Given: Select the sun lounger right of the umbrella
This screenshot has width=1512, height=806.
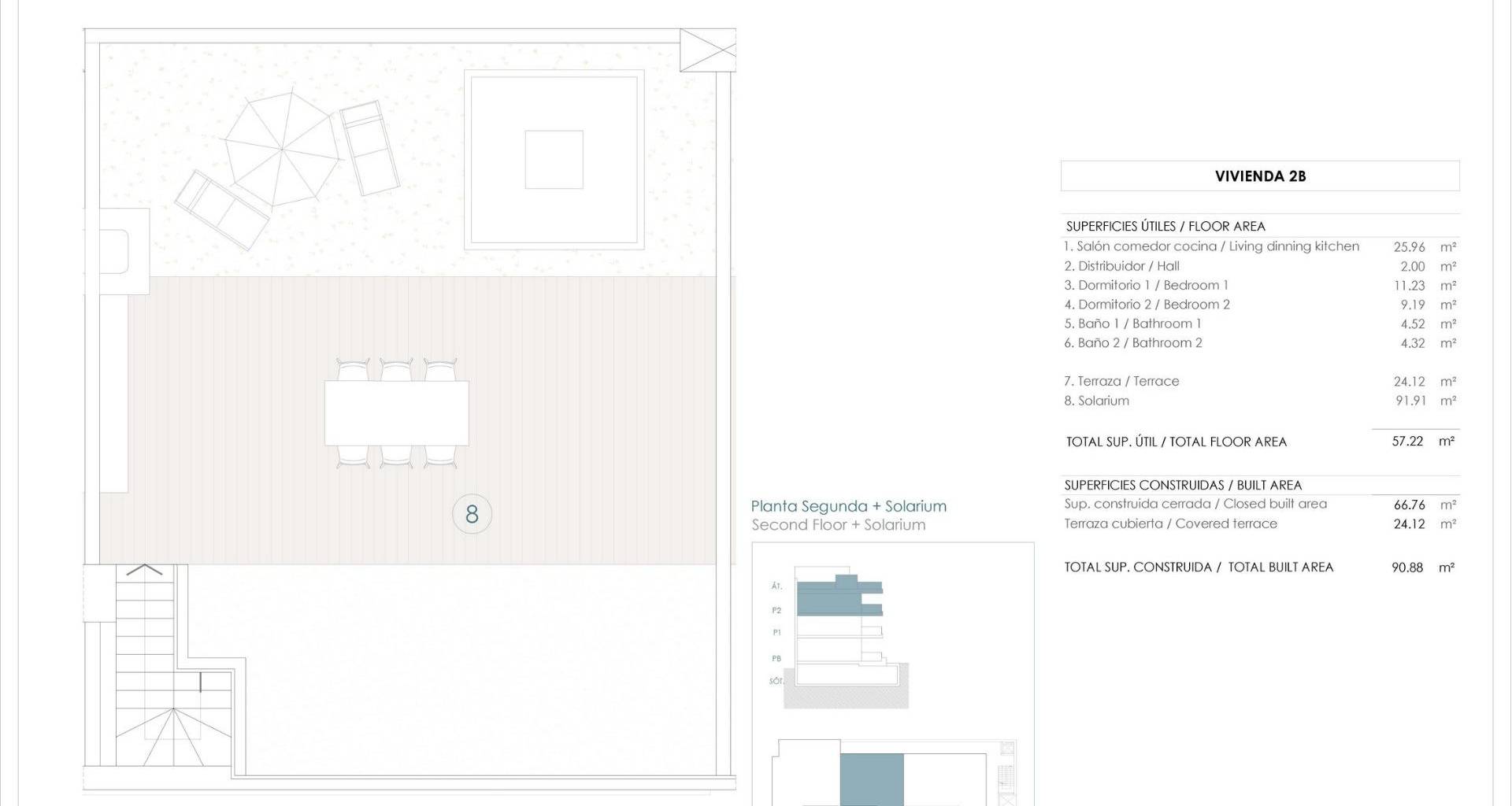Looking at the screenshot, I should [369, 147].
